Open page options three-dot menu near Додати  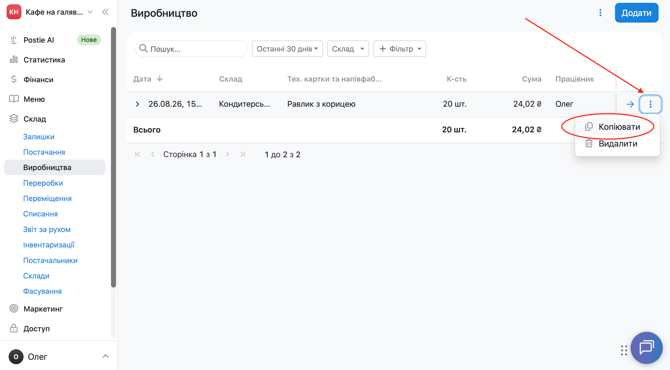600,13
